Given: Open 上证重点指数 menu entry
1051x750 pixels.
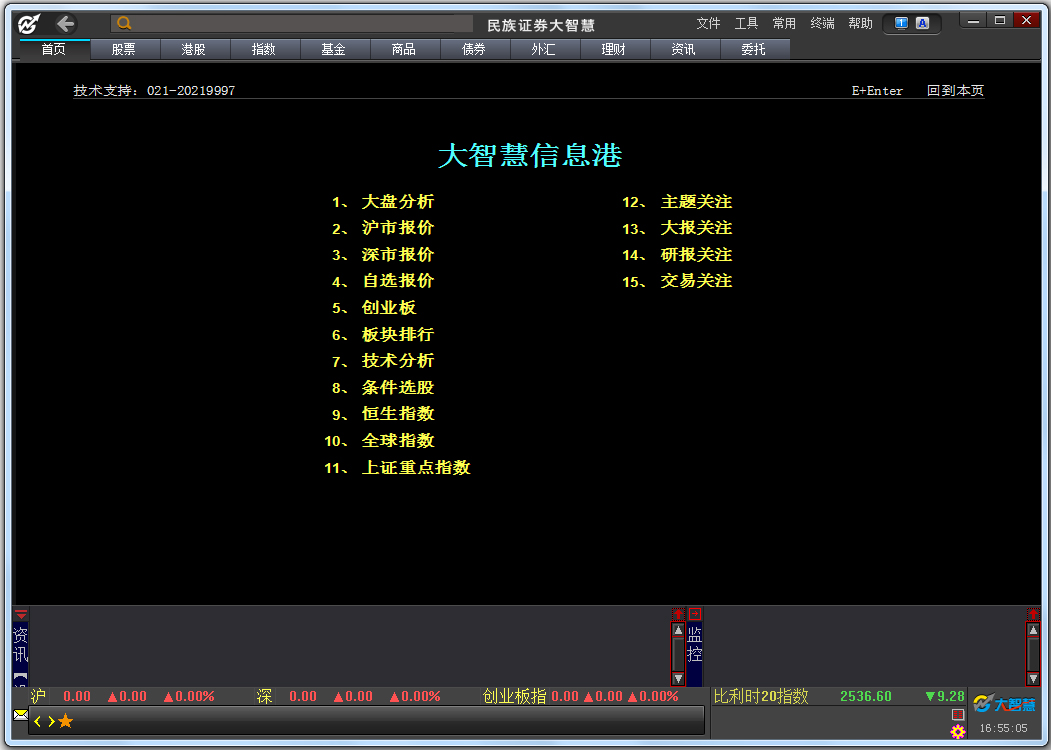Looking at the screenshot, I should 416,467.
